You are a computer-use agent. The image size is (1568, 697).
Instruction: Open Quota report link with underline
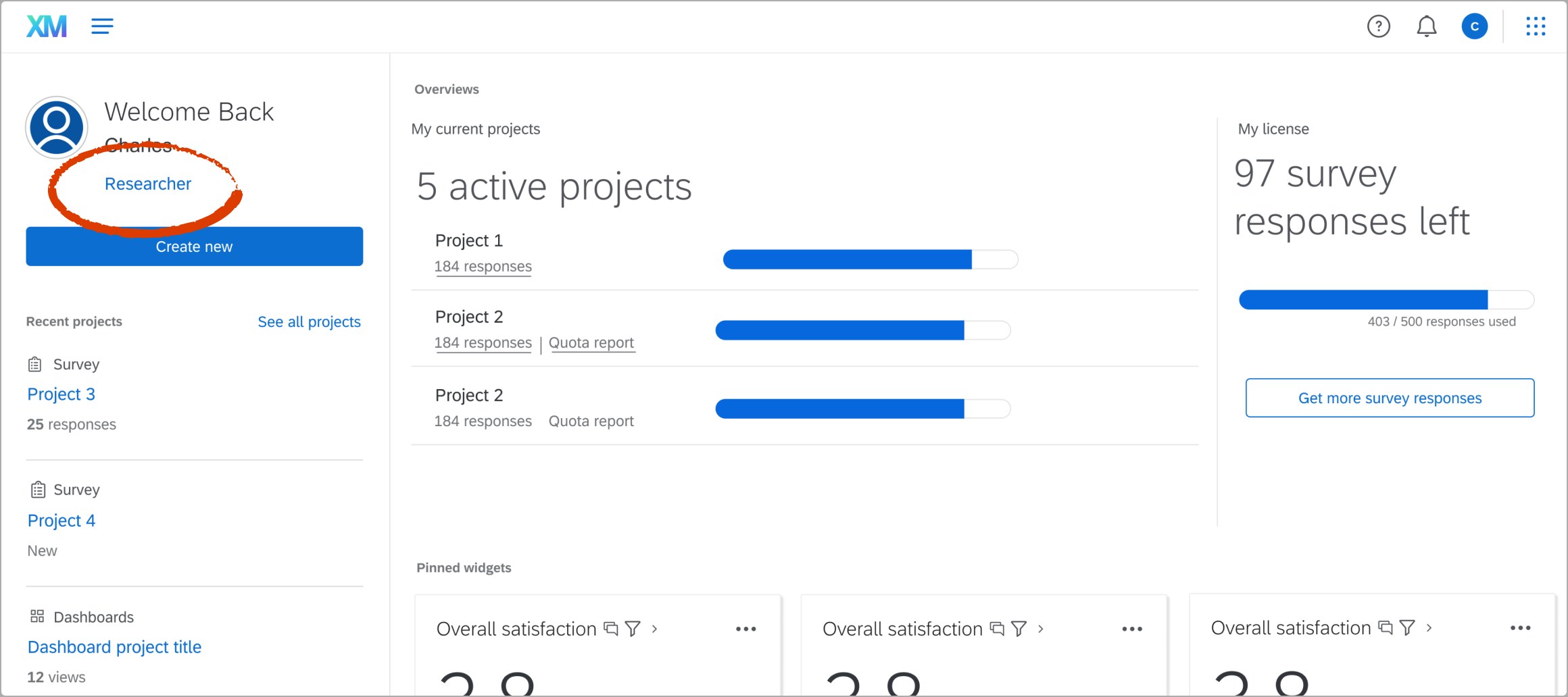click(x=591, y=343)
